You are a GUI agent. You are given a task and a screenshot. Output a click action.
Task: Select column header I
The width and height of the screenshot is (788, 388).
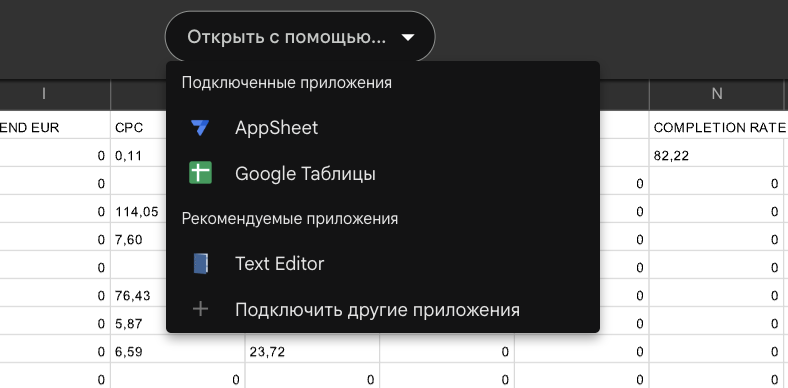coord(44,94)
